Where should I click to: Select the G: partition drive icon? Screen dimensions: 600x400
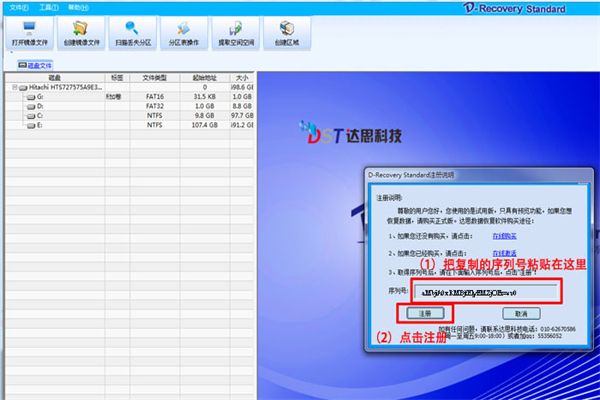coord(31,97)
